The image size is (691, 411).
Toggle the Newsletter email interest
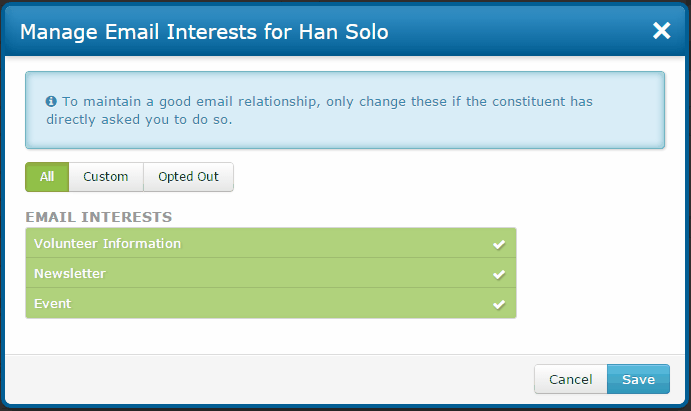pyautogui.click(x=271, y=273)
